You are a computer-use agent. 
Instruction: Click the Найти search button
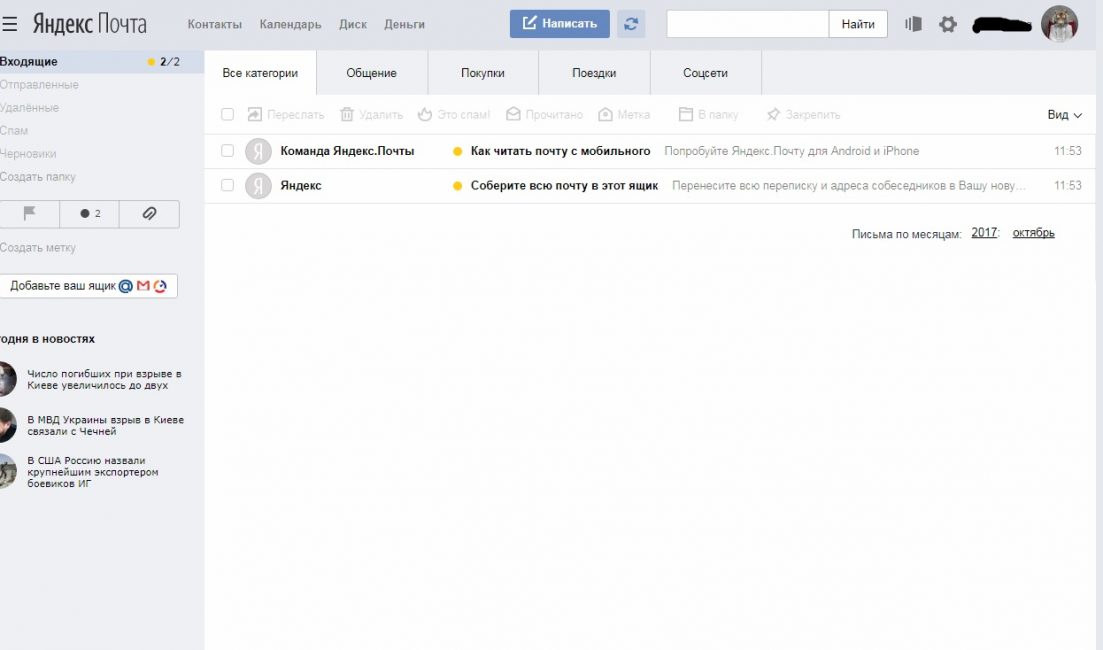[x=858, y=24]
